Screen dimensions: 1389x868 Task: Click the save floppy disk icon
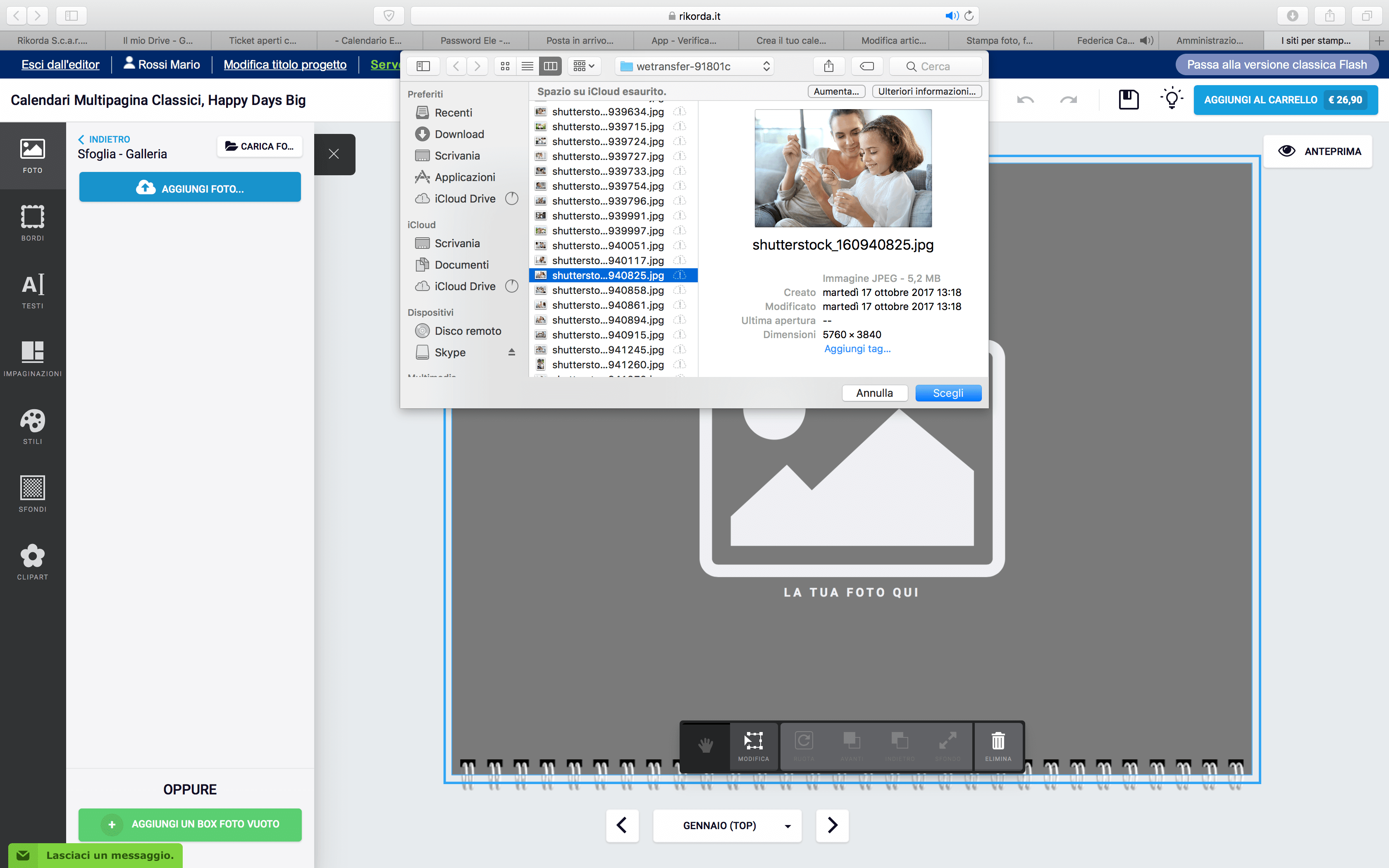pyautogui.click(x=1129, y=99)
